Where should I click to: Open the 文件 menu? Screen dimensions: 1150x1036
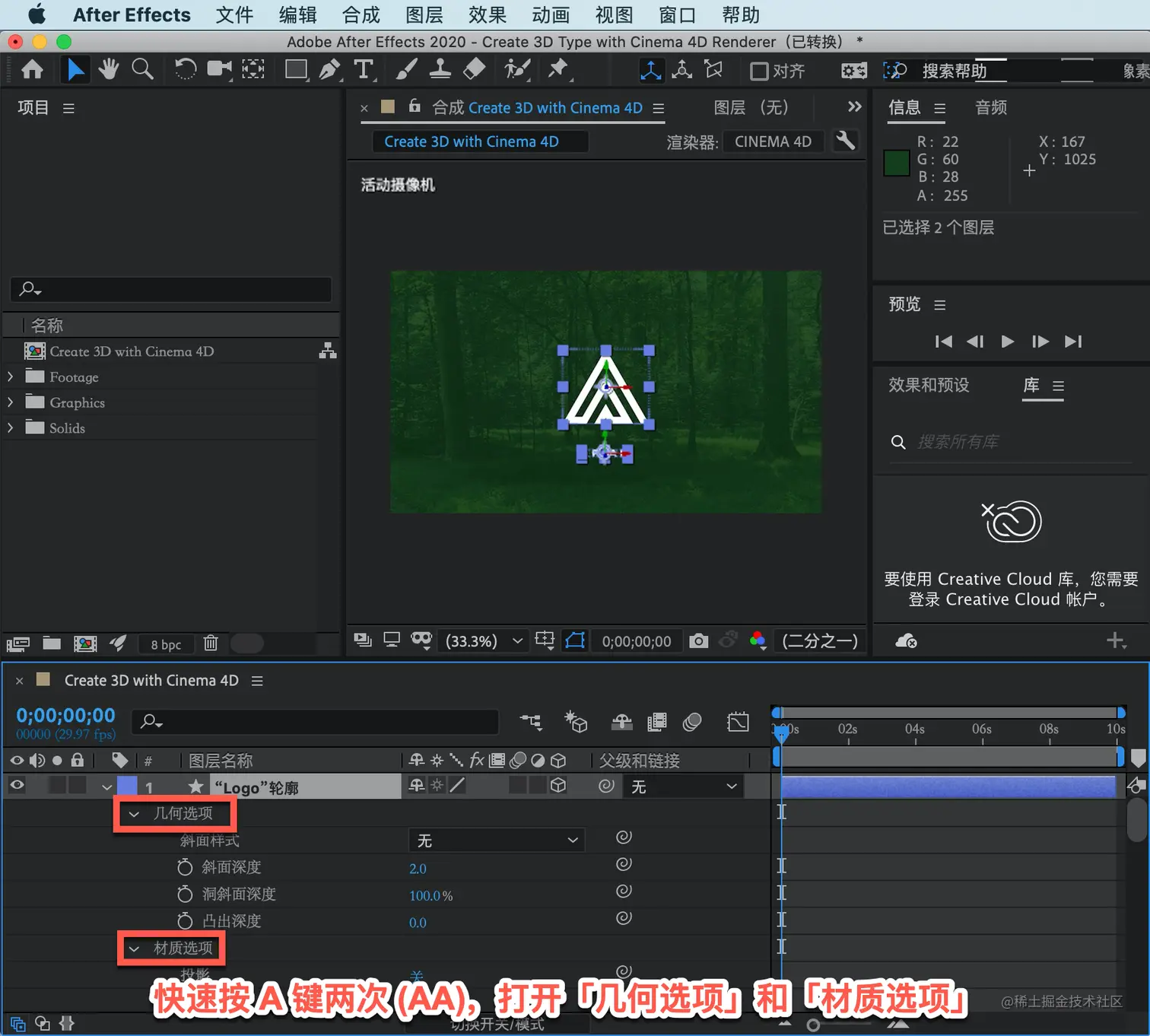[x=234, y=14]
